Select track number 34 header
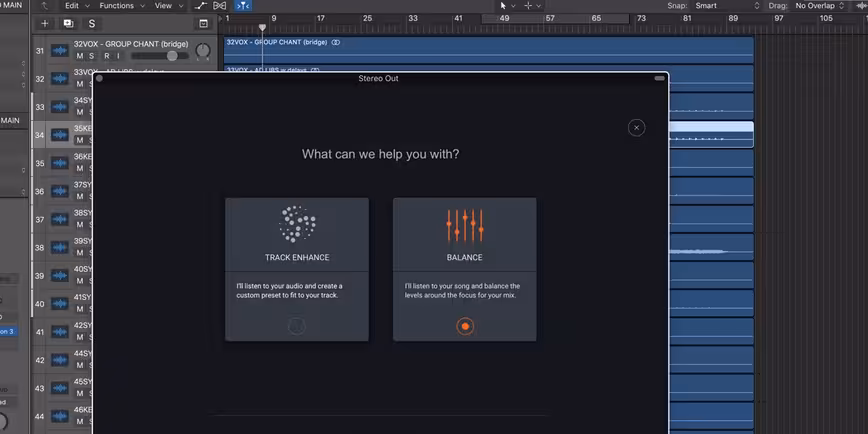The height and width of the screenshot is (434, 868). pyautogui.click(x=39, y=135)
